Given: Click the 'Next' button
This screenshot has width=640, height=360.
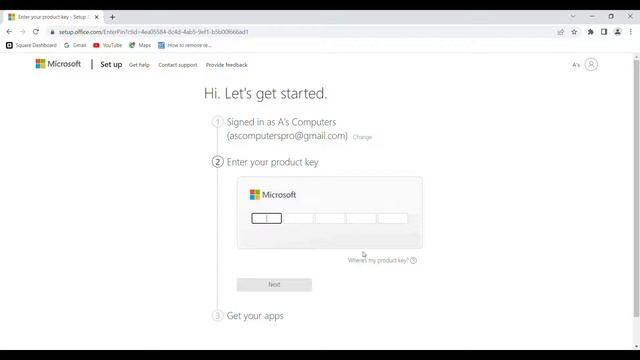Looking at the screenshot, I should (x=274, y=284).
